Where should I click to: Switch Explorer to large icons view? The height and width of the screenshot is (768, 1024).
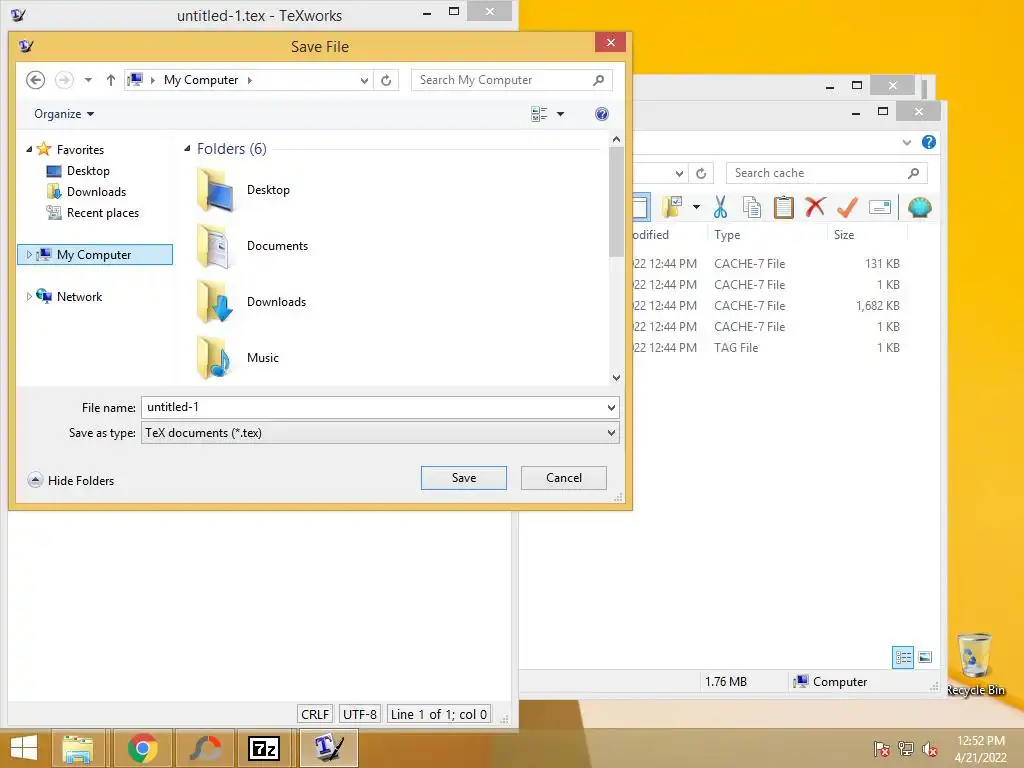(x=925, y=657)
